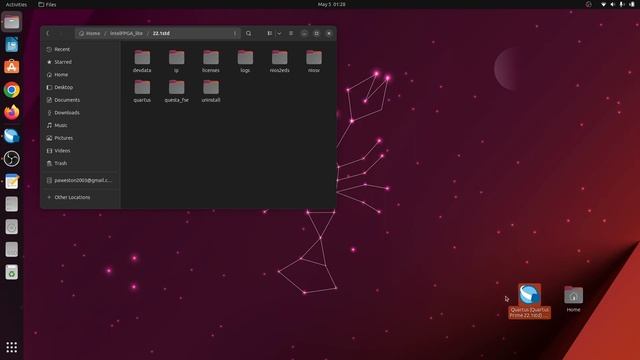This screenshot has height=360, width=640.
Task: Select the devdata folder
Action: [142, 62]
